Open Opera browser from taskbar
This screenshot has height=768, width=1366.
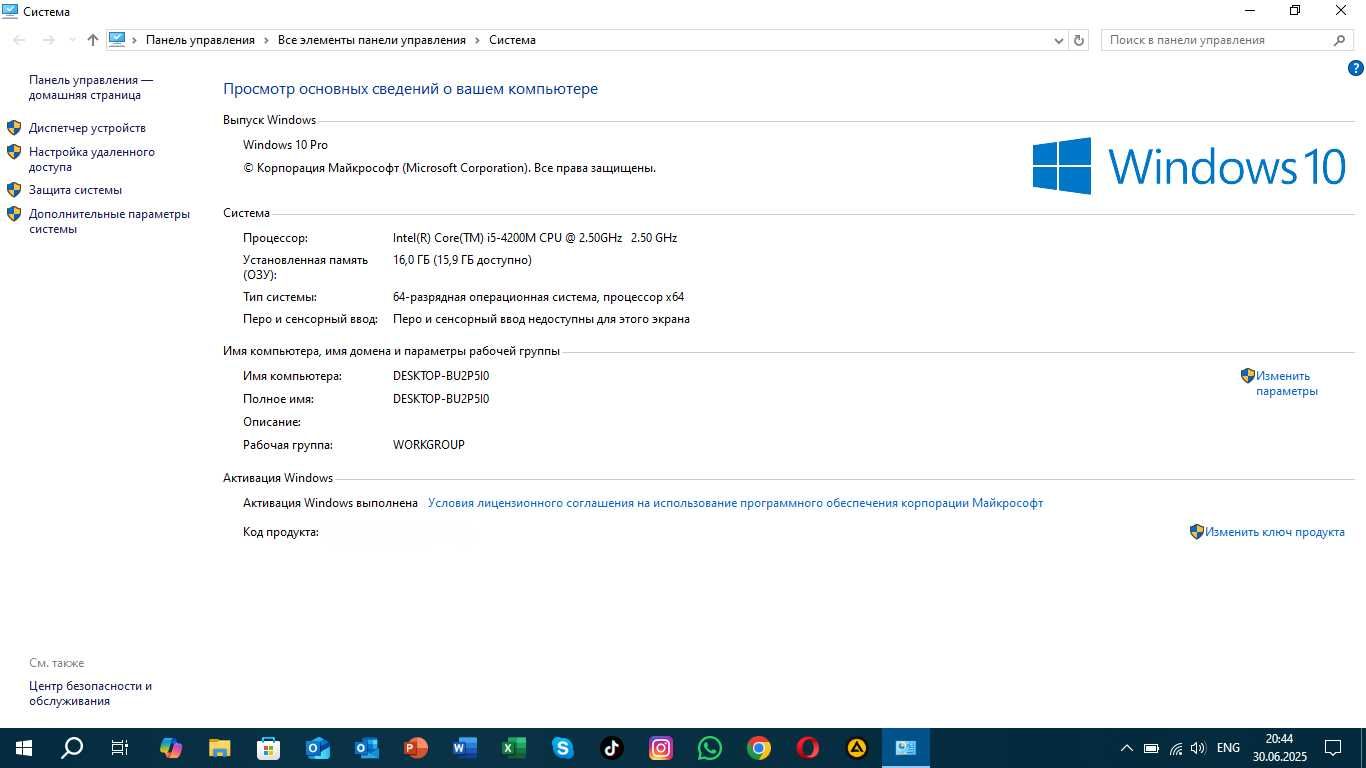point(808,748)
